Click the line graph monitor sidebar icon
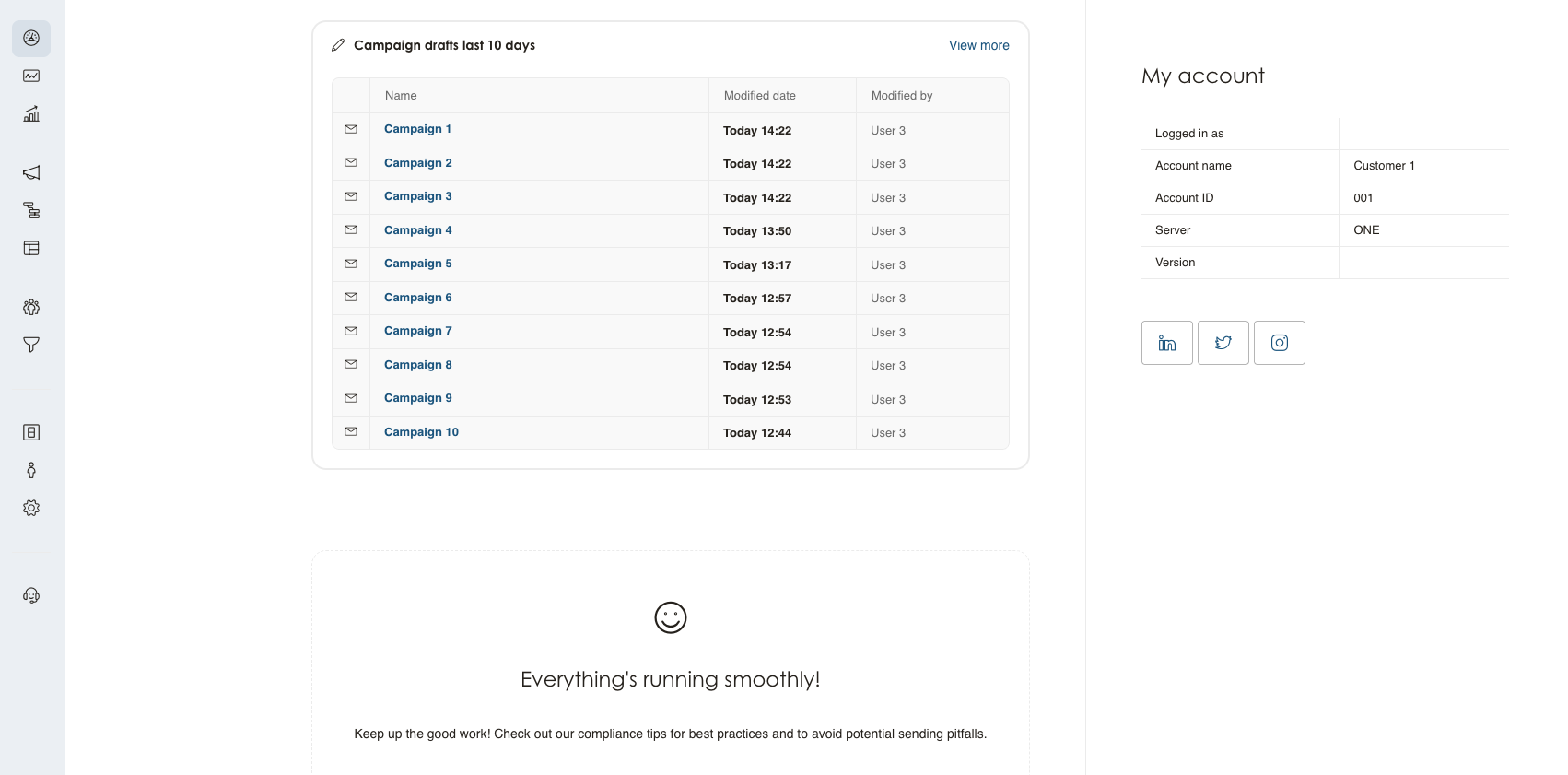Viewport: 1568px width, 775px height. pyautogui.click(x=31, y=76)
